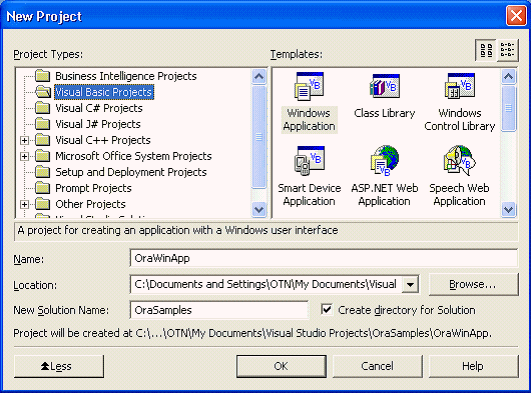The width and height of the screenshot is (531, 393).
Task: Select Business Intelligence Projects tree item
Action: click(126, 76)
